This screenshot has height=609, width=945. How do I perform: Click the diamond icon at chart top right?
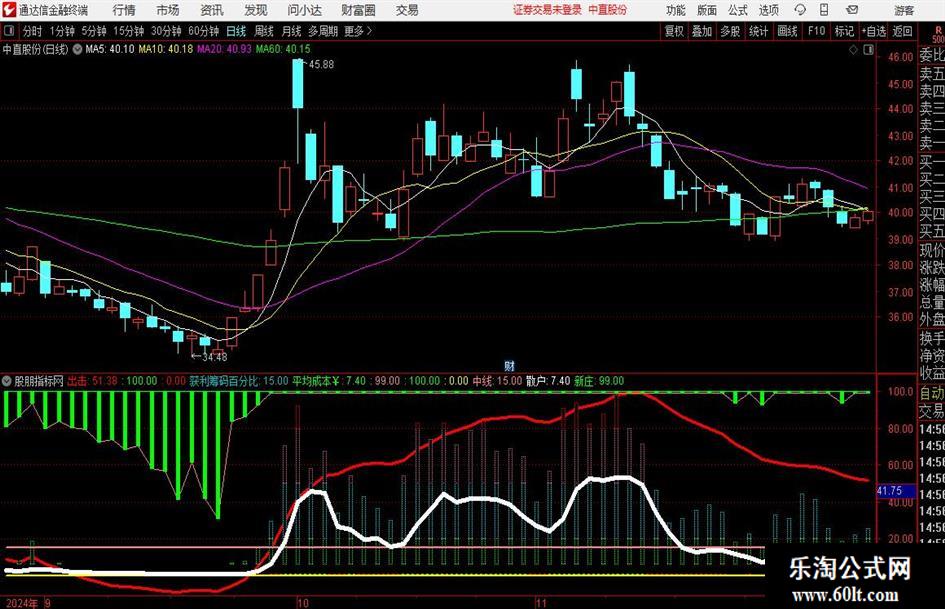[x=853, y=50]
